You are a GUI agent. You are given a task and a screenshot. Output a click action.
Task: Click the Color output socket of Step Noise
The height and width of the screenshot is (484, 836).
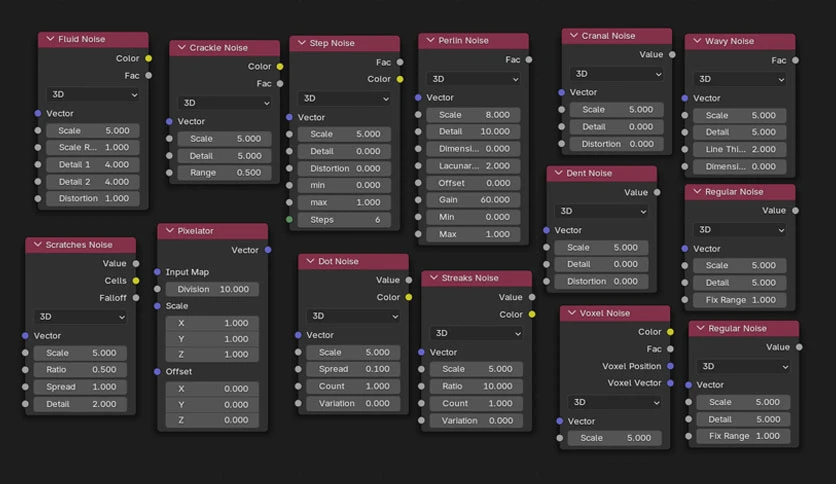[x=400, y=79]
